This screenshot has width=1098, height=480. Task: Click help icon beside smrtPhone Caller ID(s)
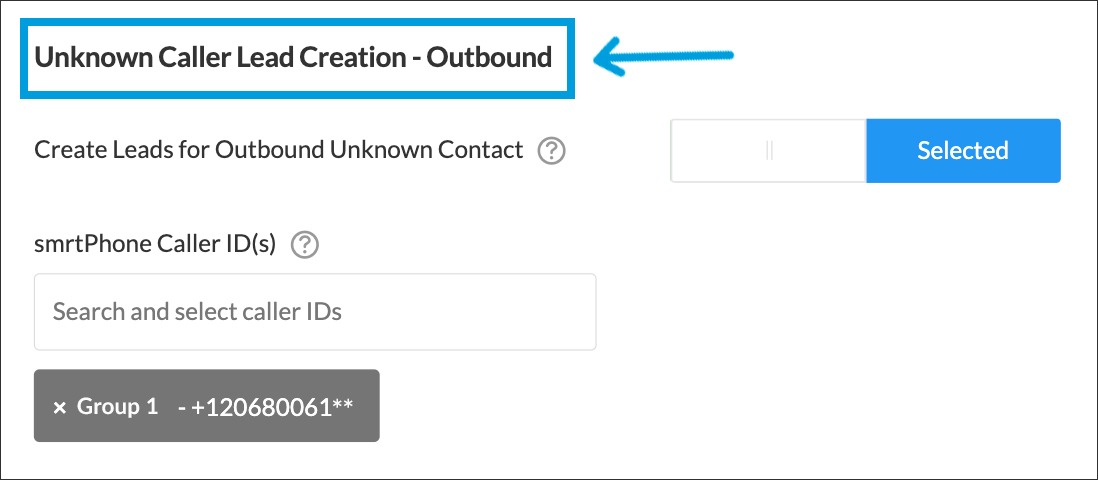(x=304, y=244)
